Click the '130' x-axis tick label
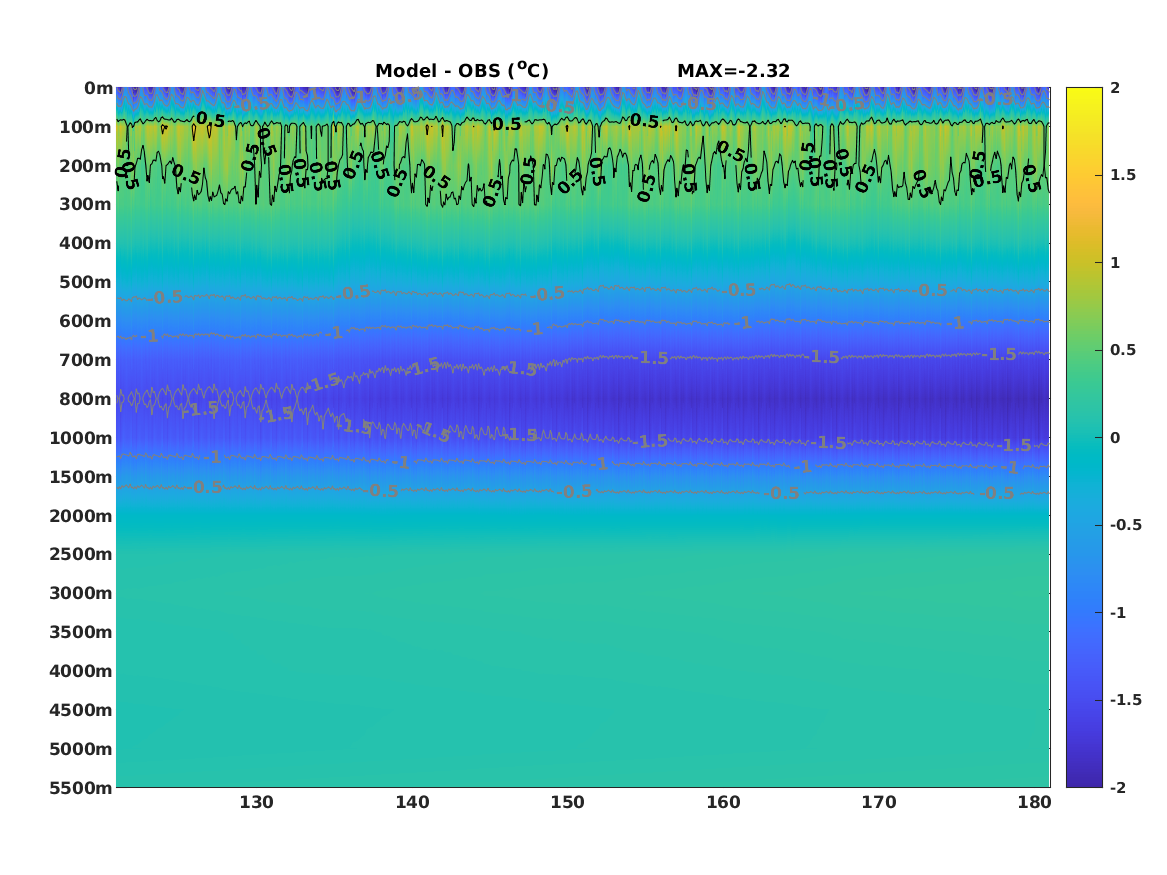1167x875 pixels. coord(256,802)
